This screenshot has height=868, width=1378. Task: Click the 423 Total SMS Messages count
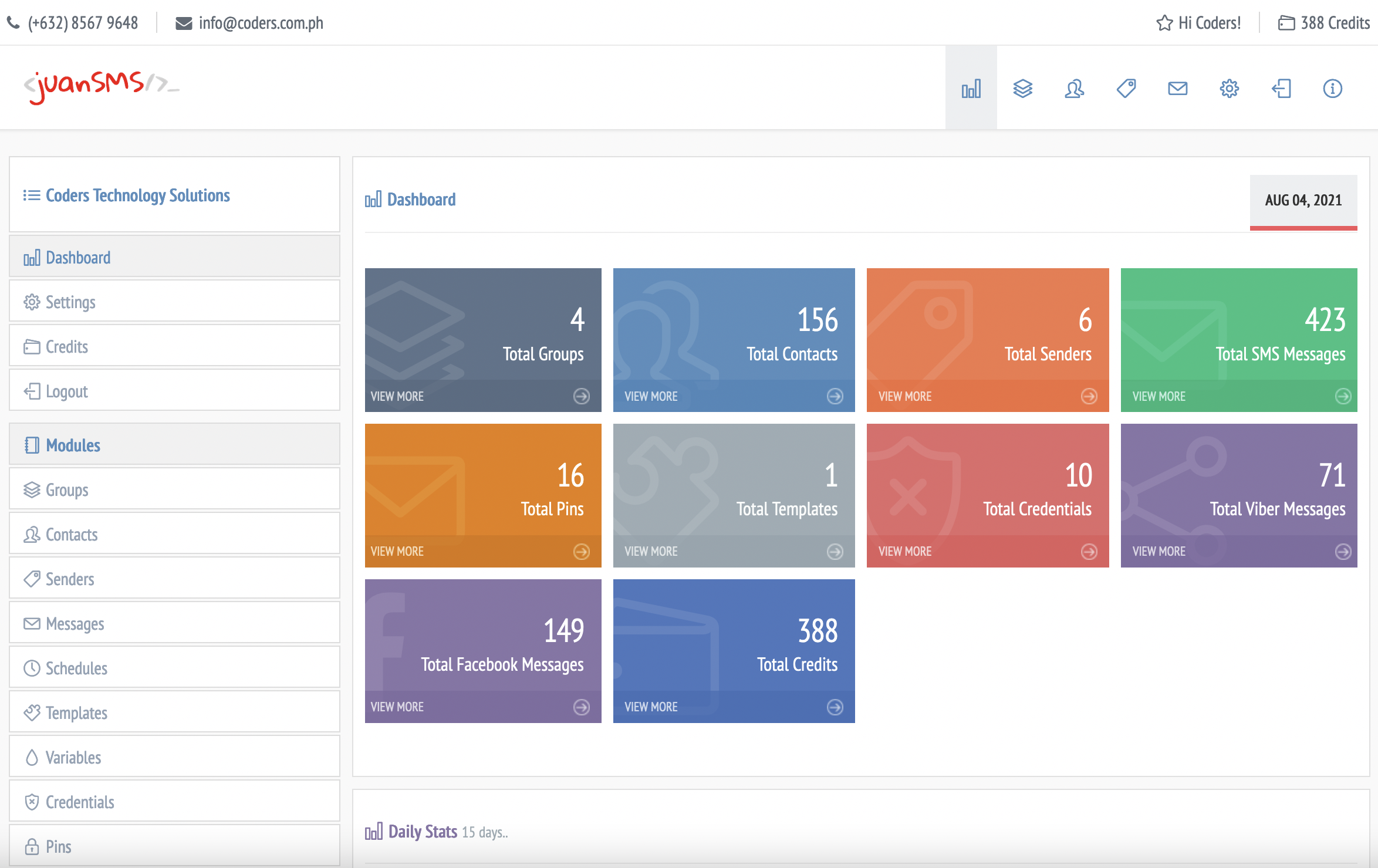[1325, 320]
